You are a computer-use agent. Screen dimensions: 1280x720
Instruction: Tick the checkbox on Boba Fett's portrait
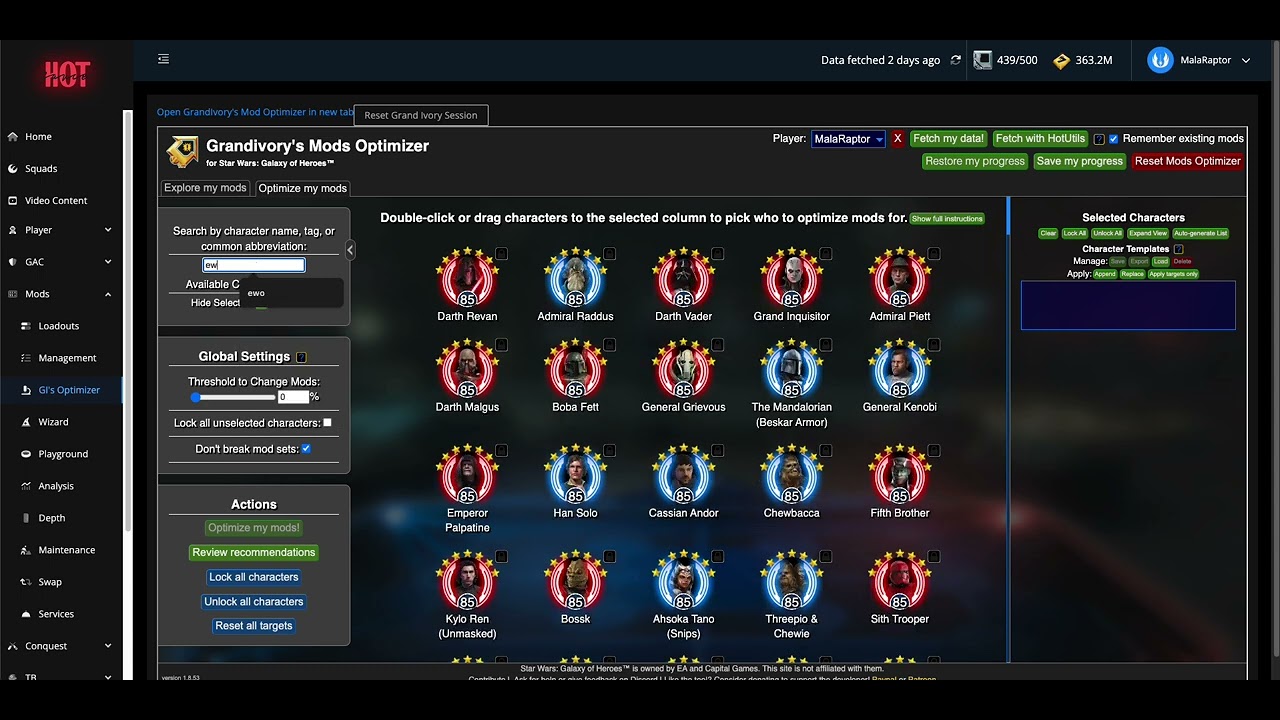click(x=609, y=345)
